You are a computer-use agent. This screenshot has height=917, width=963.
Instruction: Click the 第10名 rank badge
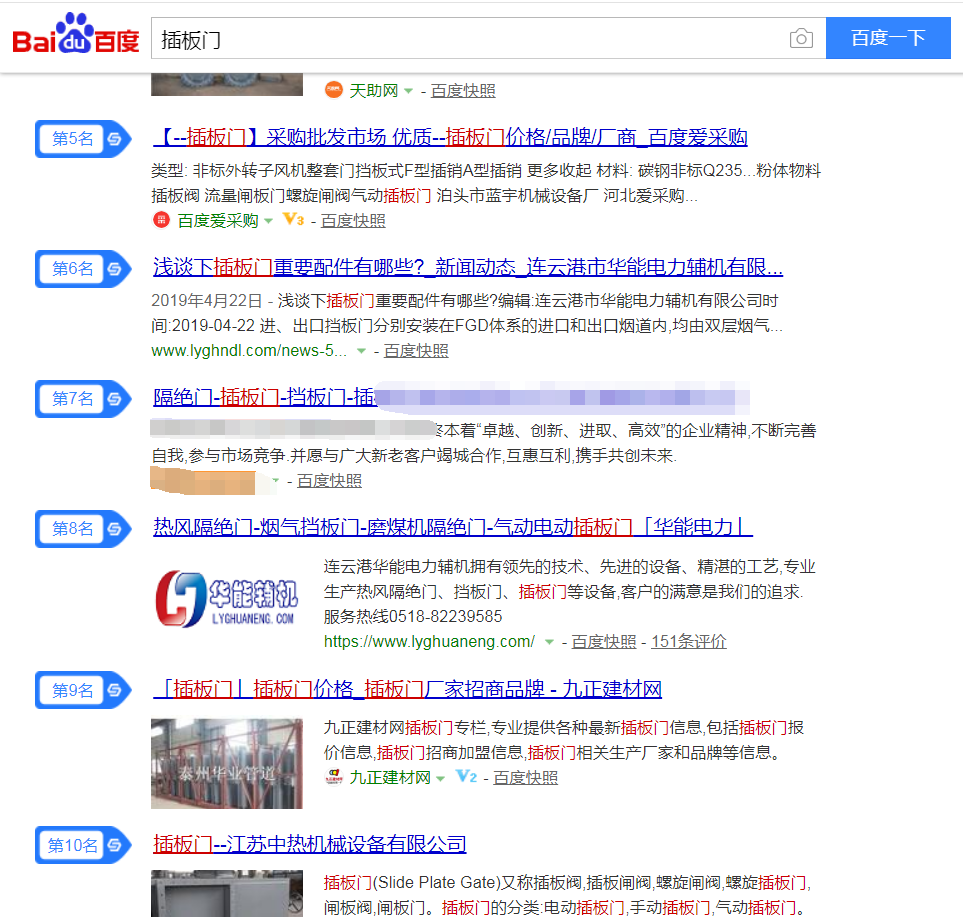(83, 845)
